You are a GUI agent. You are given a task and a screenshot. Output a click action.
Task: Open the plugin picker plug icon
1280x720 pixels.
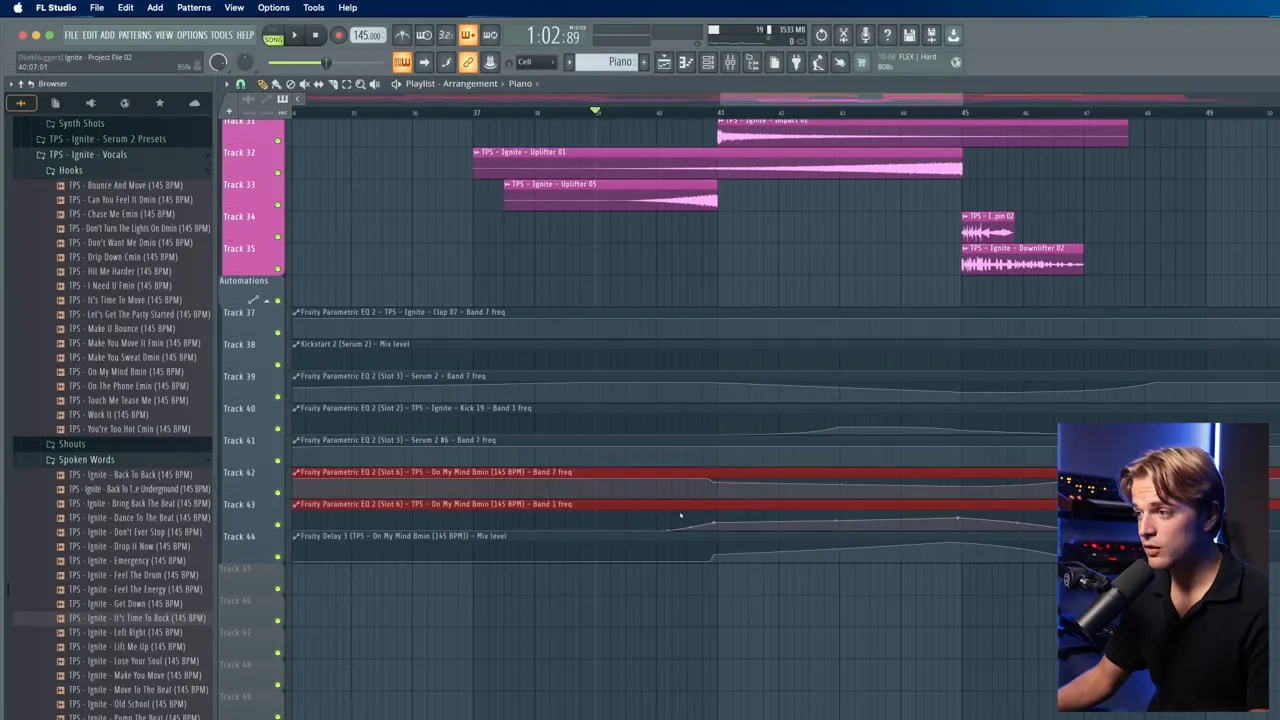pyautogui.click(x=796, y=62)
